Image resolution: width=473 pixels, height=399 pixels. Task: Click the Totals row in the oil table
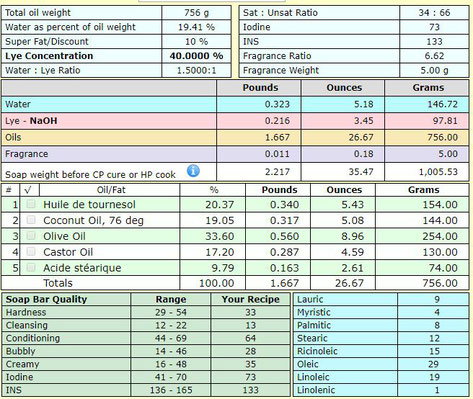(x=235, y=283)
